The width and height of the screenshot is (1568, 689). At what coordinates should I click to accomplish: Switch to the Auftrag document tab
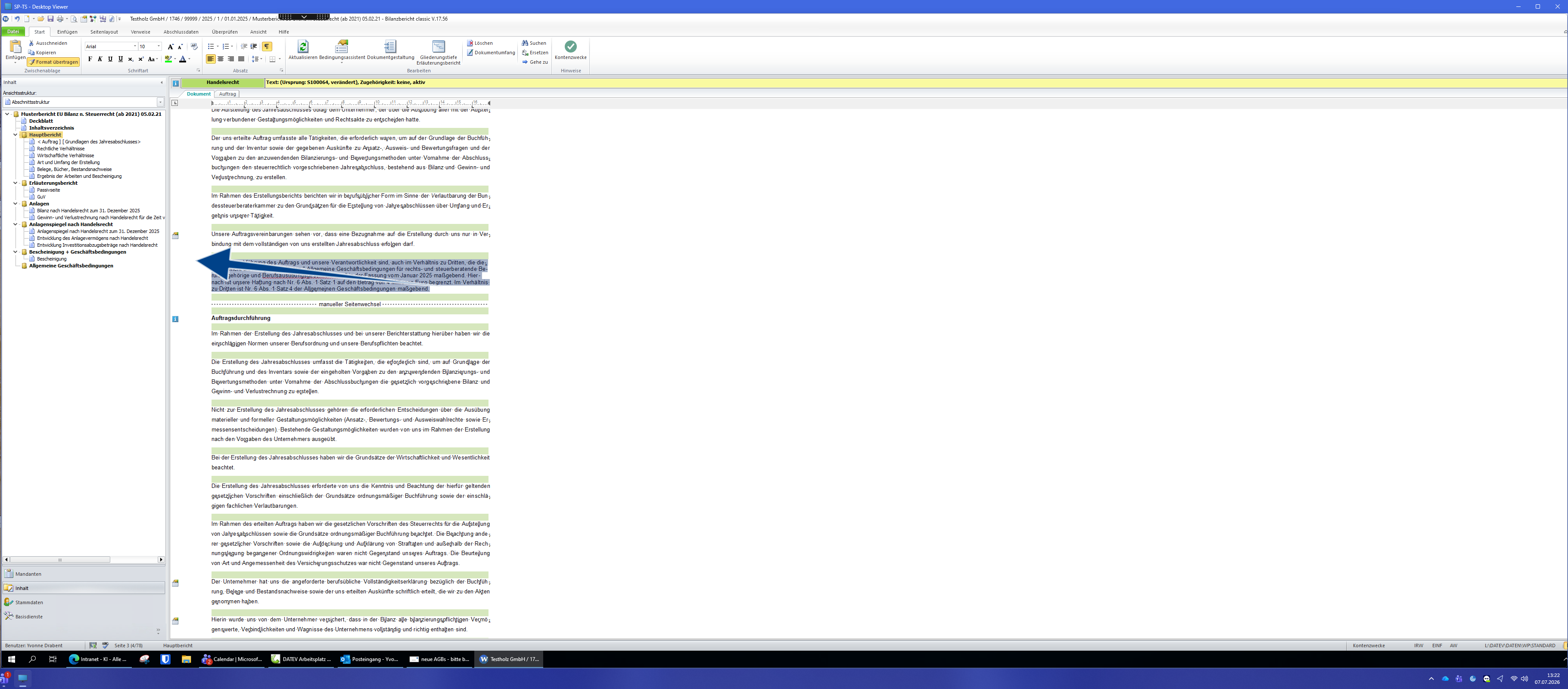point(227,94)
